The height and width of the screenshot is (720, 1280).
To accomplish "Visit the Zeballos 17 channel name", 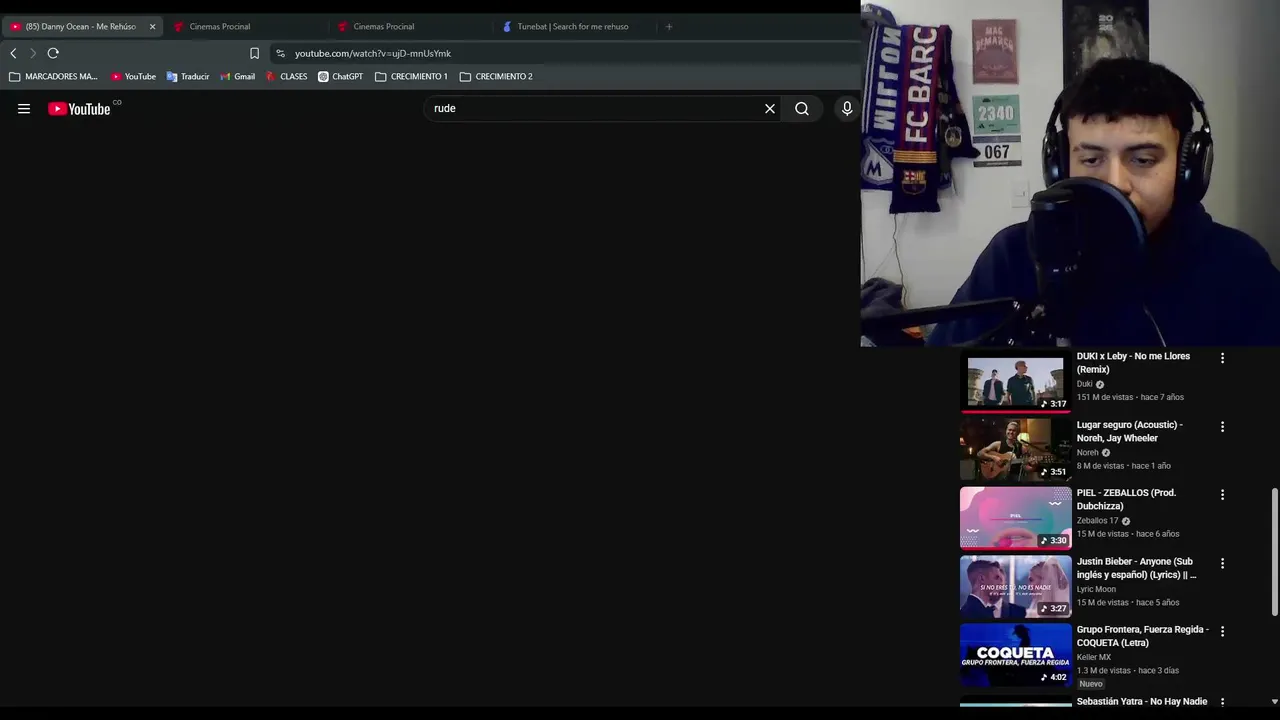I will [x=1097, y=521].
